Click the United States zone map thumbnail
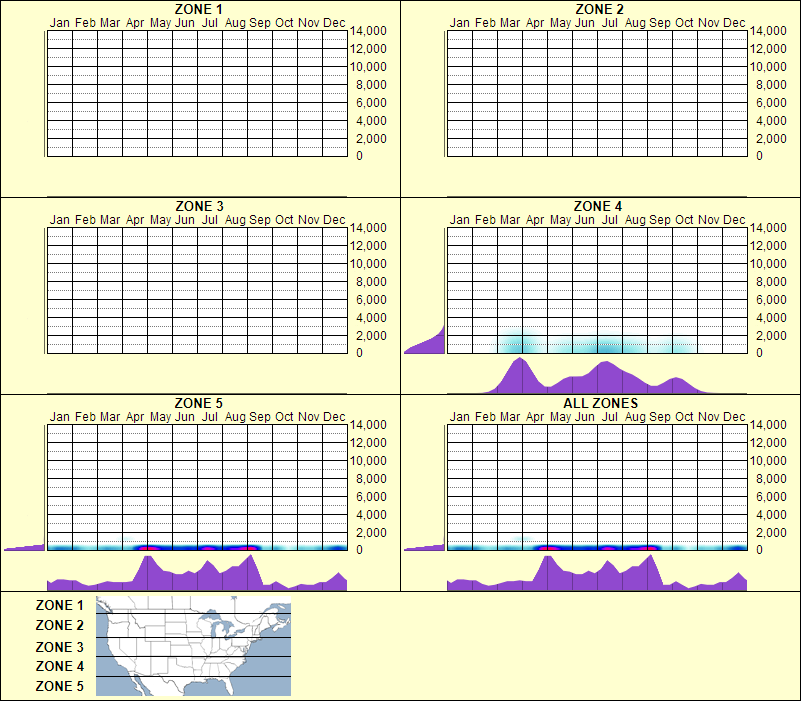 click(x=192, y=646)
